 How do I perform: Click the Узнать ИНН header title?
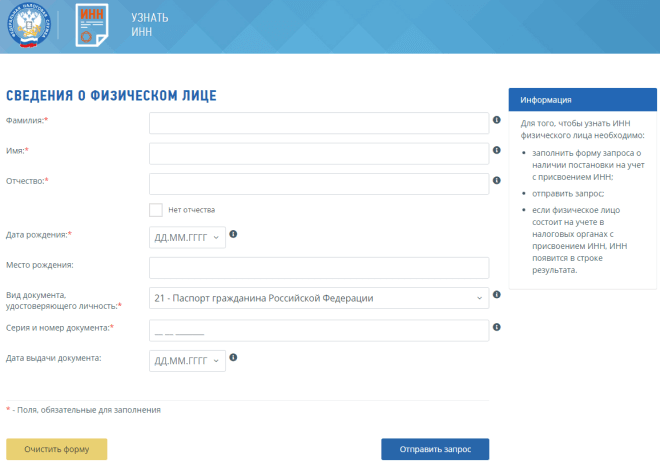pyautogui.click(x=150, y=26)
